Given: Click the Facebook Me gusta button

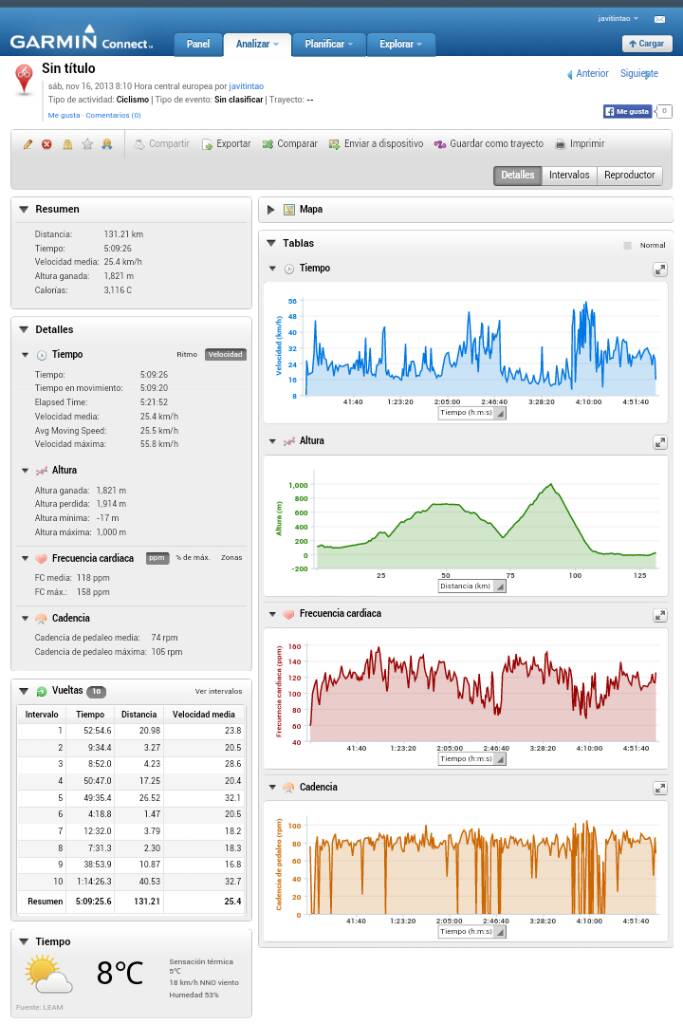Looking at the screenshot, I should (x=627, y=111).
